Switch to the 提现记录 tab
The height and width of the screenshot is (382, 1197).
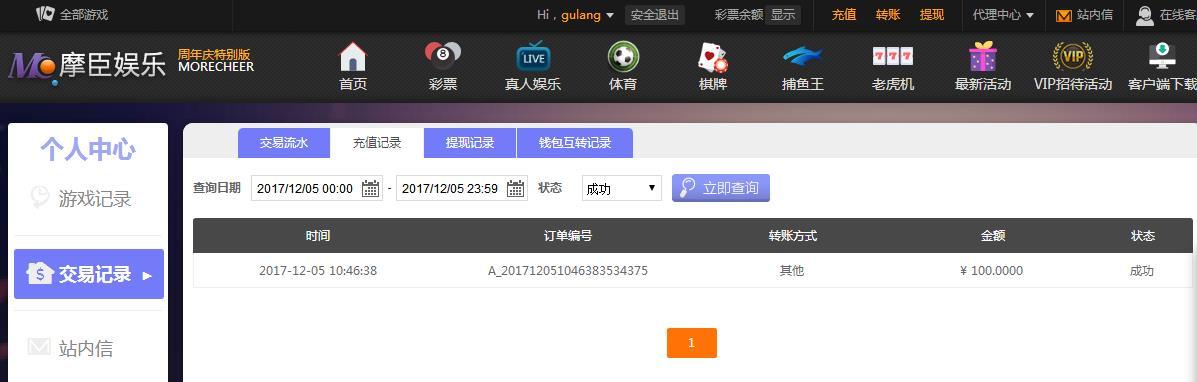pyautogui.click(x=470, y=143)
